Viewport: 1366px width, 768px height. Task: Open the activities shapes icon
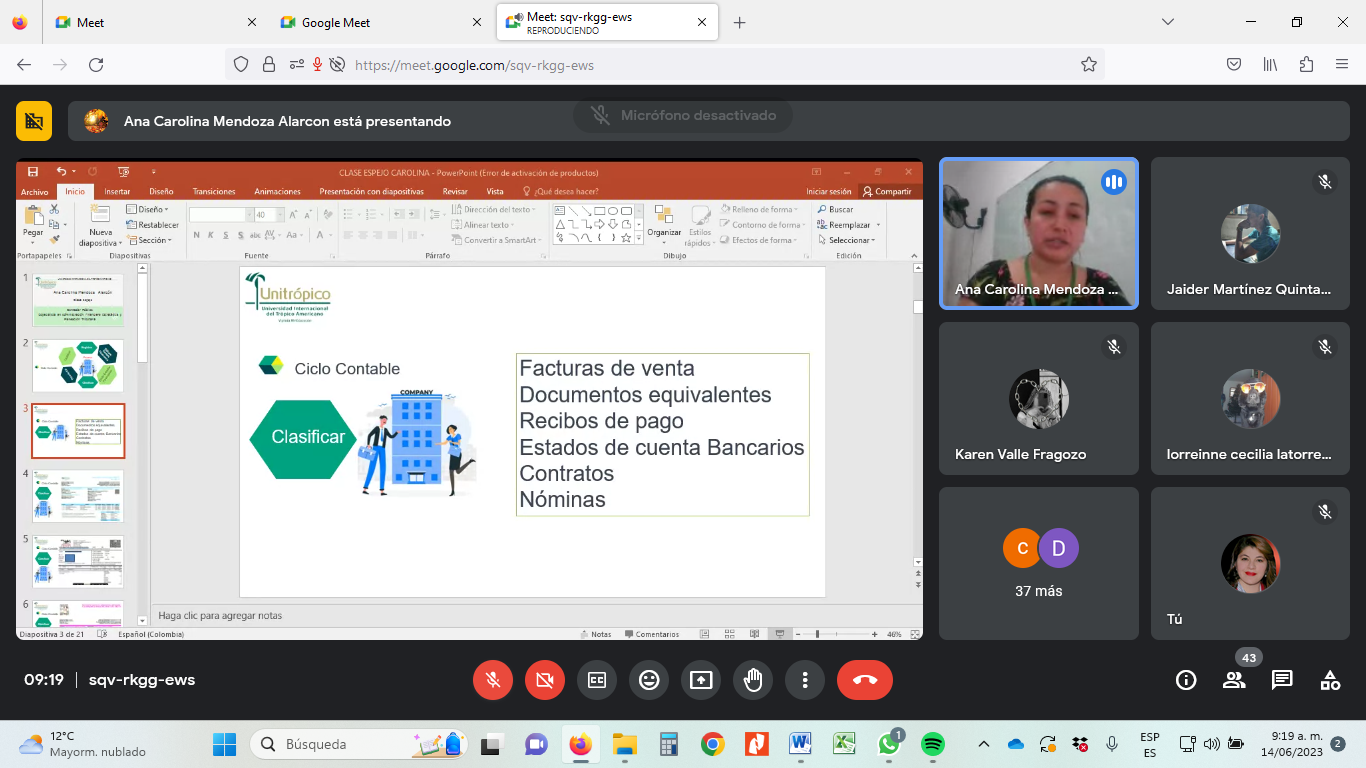pos(1330,680)
